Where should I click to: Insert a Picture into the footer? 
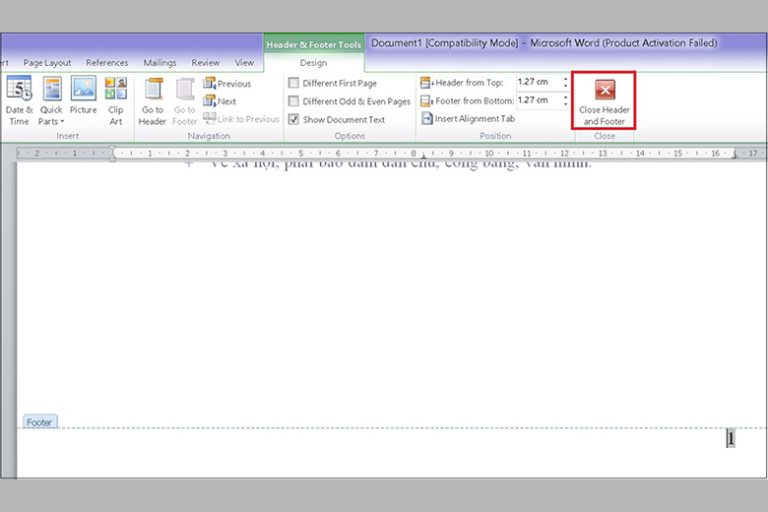pyautogui.click(x=83, y=100)
